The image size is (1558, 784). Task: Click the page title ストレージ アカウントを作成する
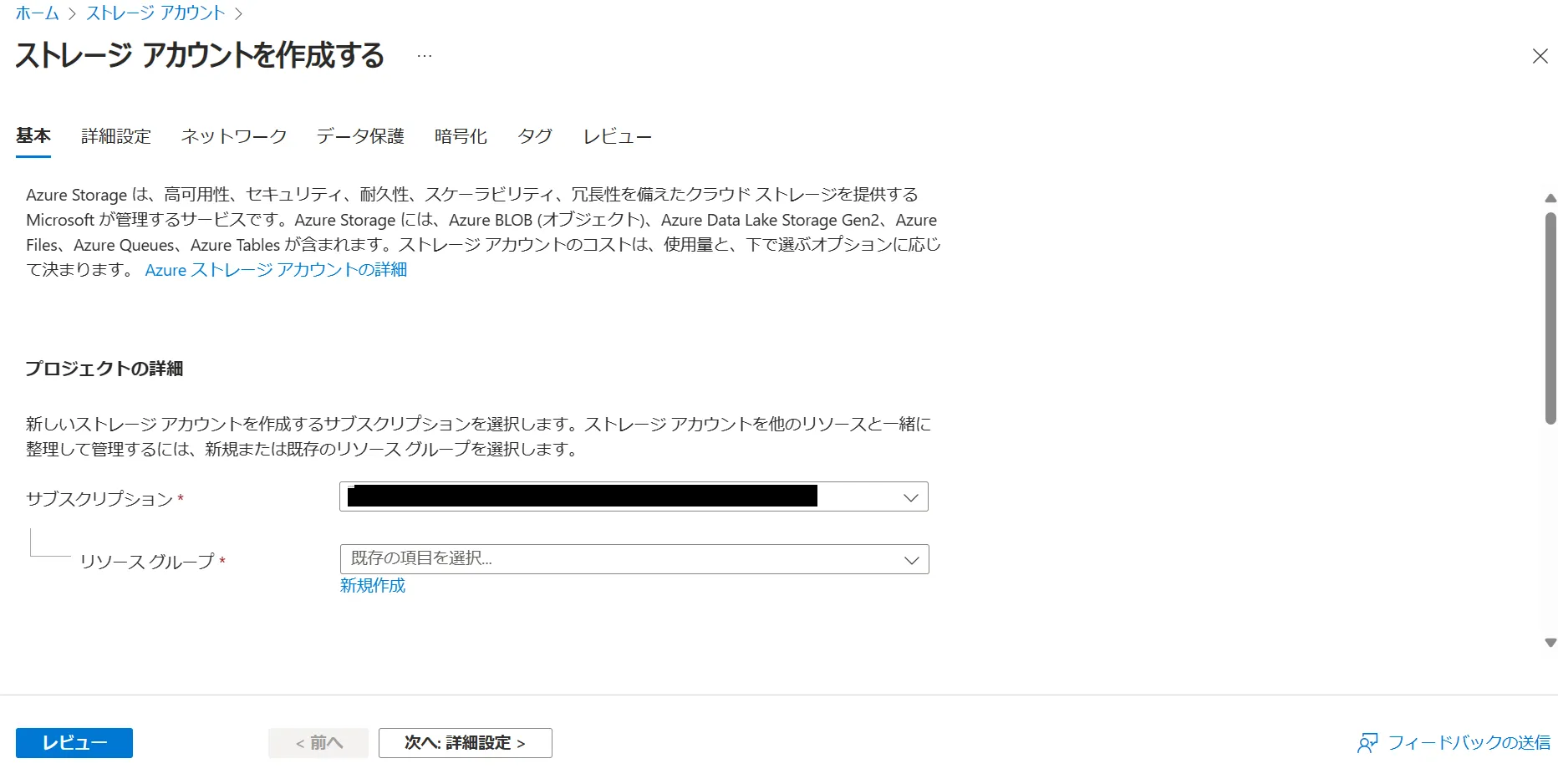[x=200, y=55]
